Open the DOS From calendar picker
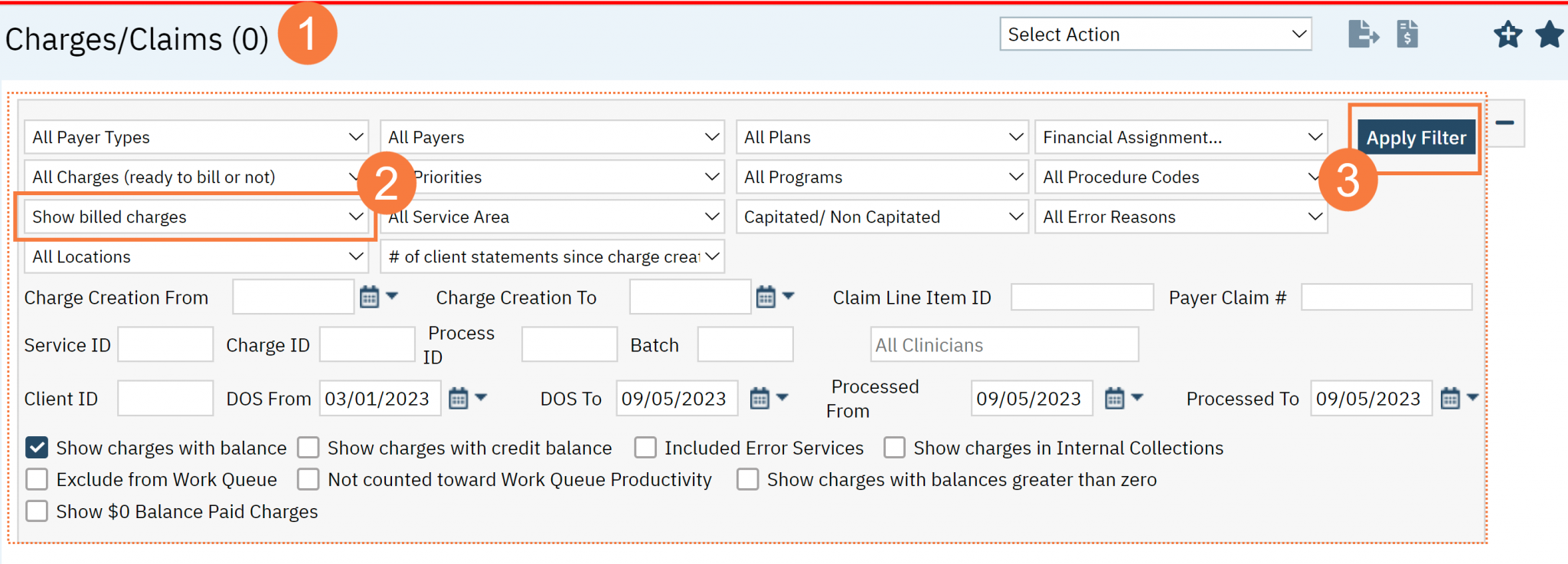Viewport: 1568px width, 564px height. (459, 398)
